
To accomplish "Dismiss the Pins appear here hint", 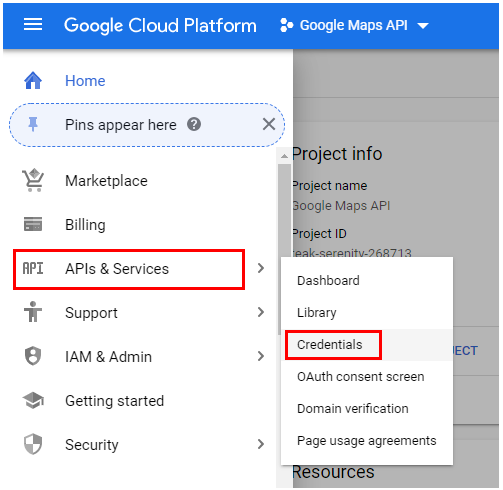I will click(269, 124).
